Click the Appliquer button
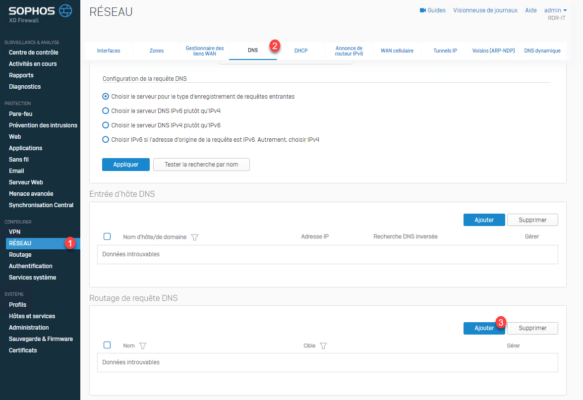The height and width of the screenshot is (400, 583). pyautogui.click(x=126, y=165)
